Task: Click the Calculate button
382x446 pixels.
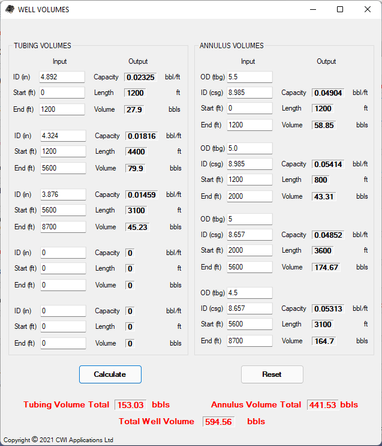Action: (x=110, y=374)
